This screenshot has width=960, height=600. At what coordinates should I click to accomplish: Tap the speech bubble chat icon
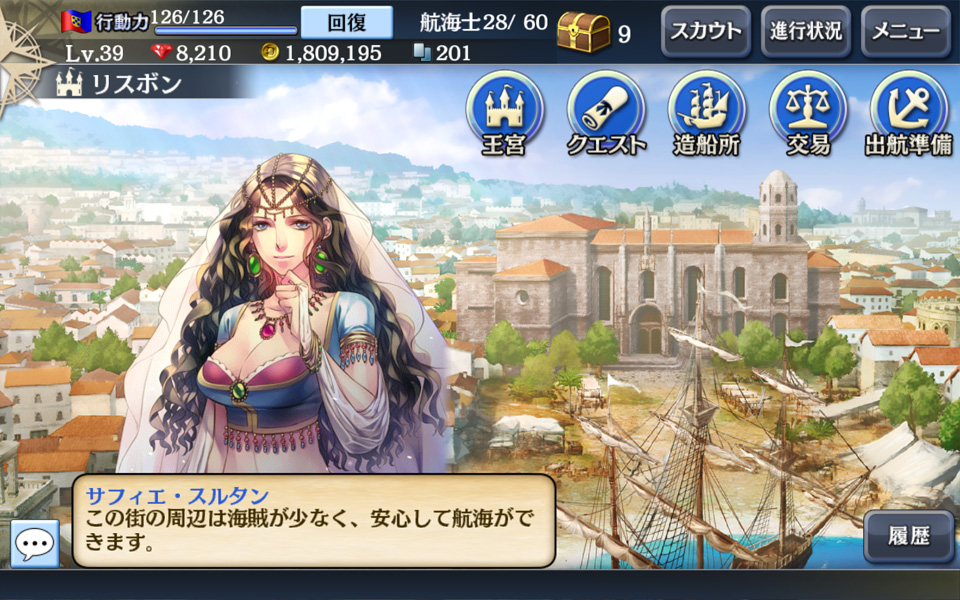pyautogui.click(x=35, y=543)
